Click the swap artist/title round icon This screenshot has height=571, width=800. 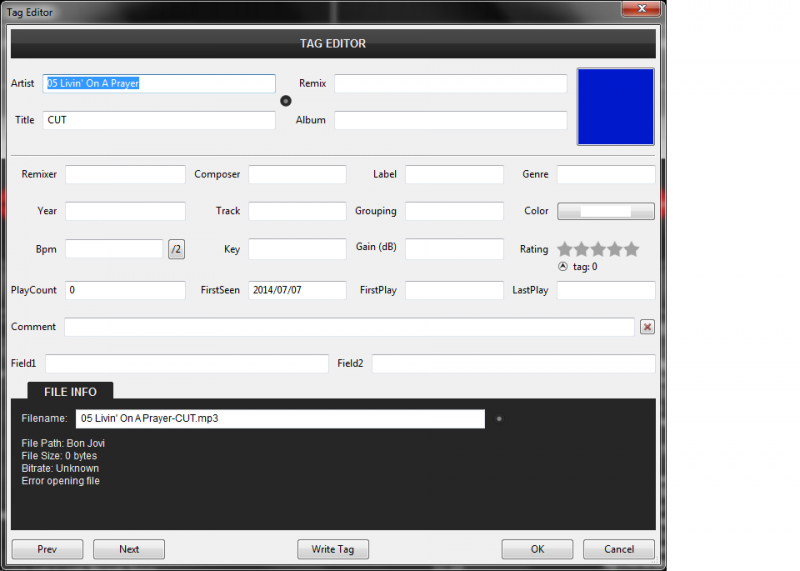tap(286, 101)
